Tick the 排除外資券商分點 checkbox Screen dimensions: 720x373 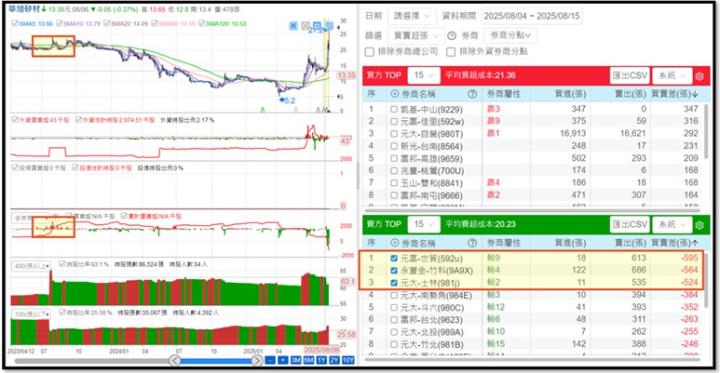pos(450,52)
